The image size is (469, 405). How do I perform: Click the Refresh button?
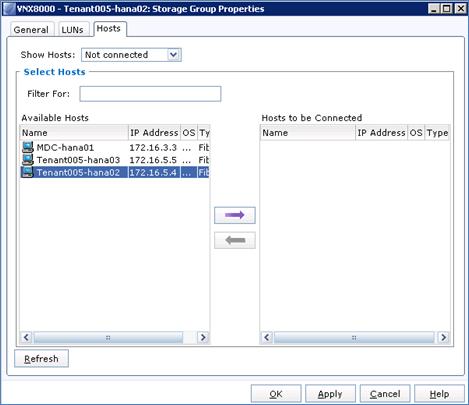pyautogui.click(x=41, y=359)
